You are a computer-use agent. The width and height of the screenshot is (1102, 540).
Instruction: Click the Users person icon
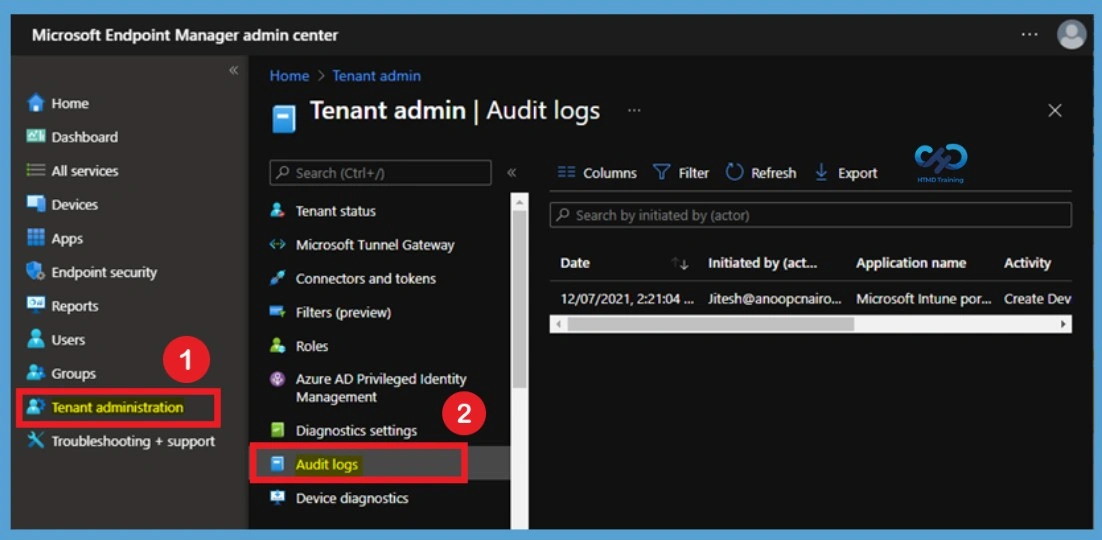click(x=35, y=339)
